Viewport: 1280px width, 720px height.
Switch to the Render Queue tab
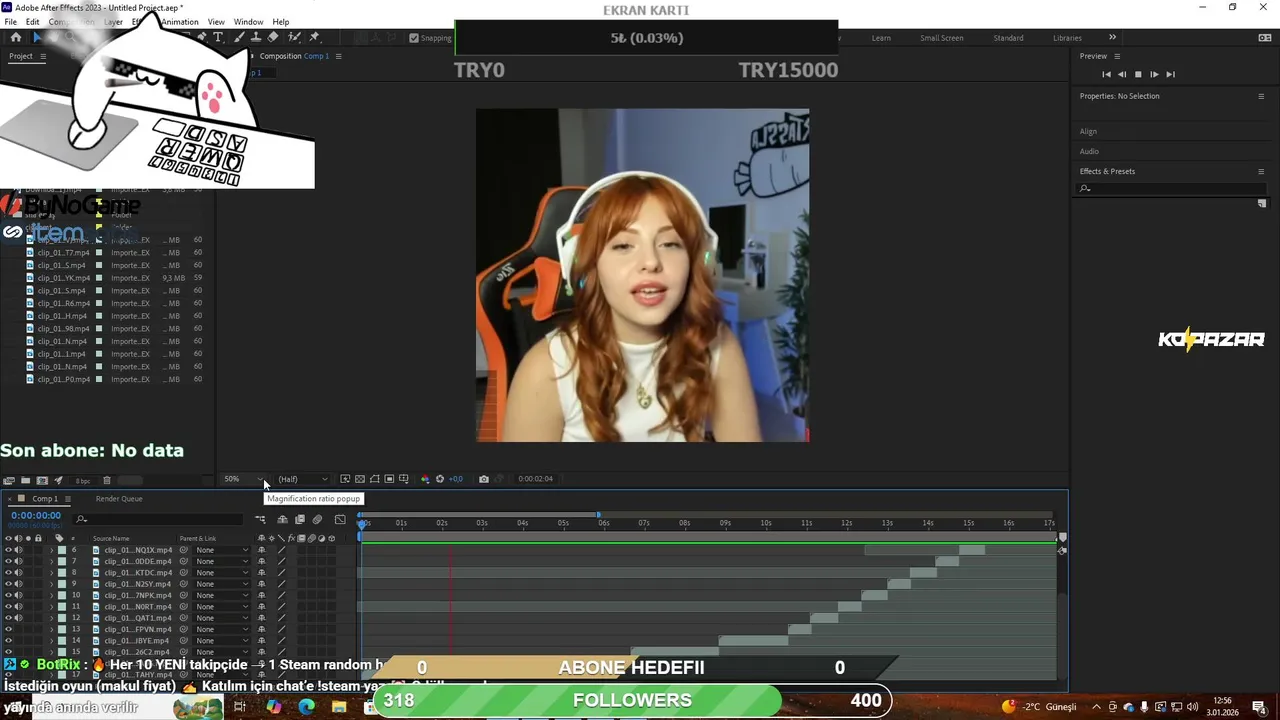pos(119,499)
